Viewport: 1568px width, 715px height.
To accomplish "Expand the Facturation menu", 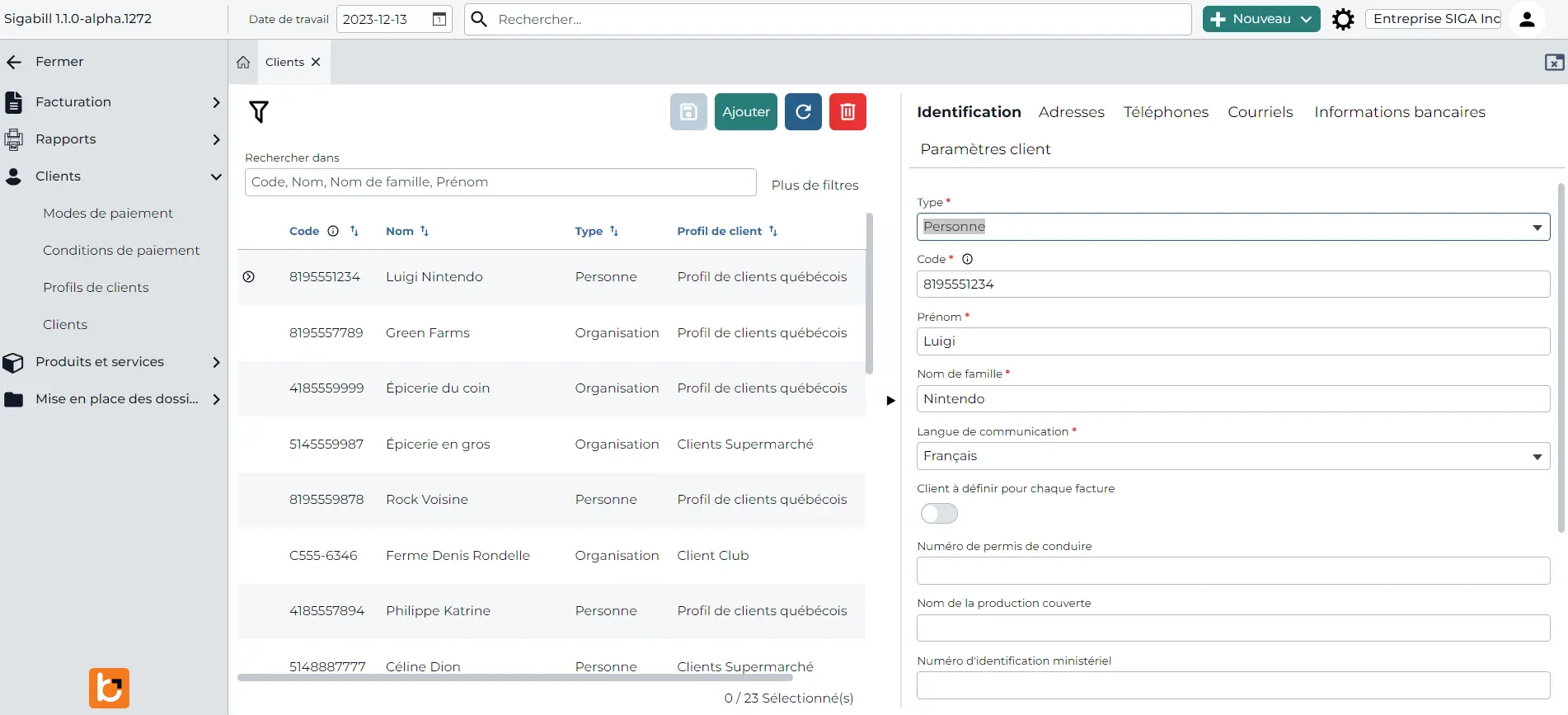I will pyautogui.click(x=216, y=102).
